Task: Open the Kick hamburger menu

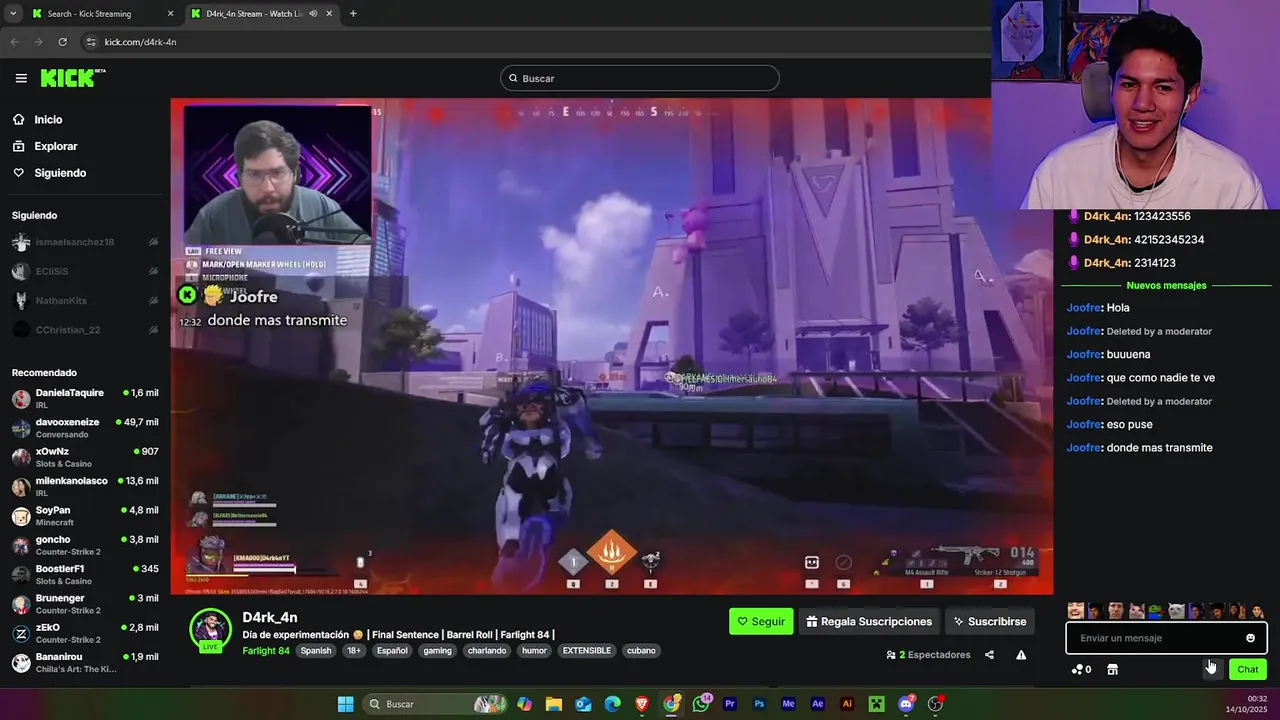Action: (x=21, y=78)
